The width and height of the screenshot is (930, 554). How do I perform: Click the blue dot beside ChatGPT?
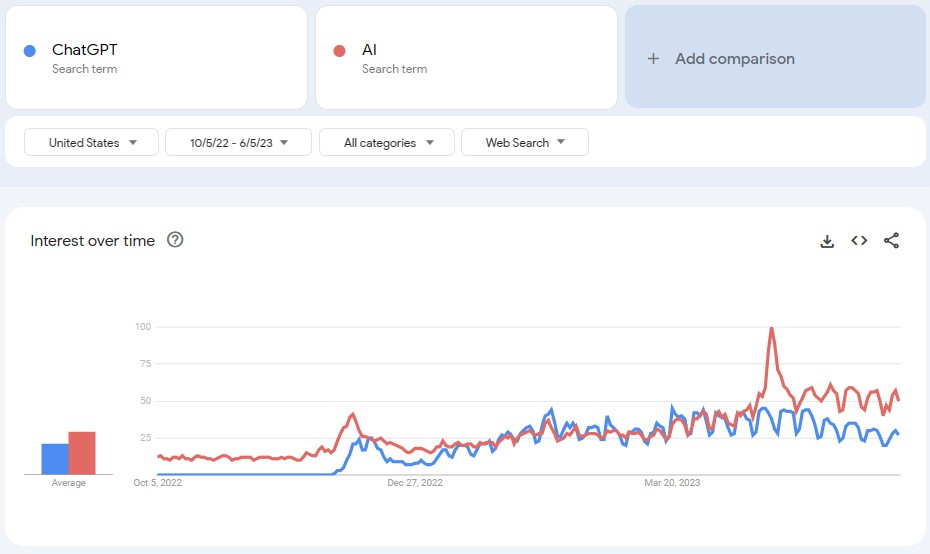(30, 51)
